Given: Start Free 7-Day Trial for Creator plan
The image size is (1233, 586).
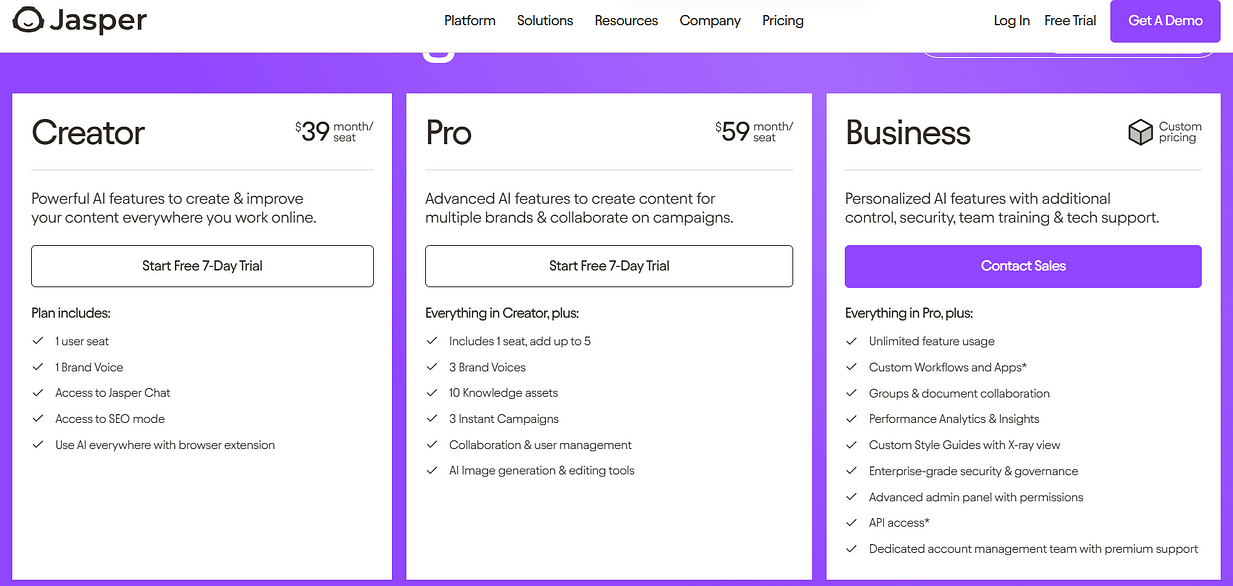Looking at the screenshot, I should tap(202, 266).
